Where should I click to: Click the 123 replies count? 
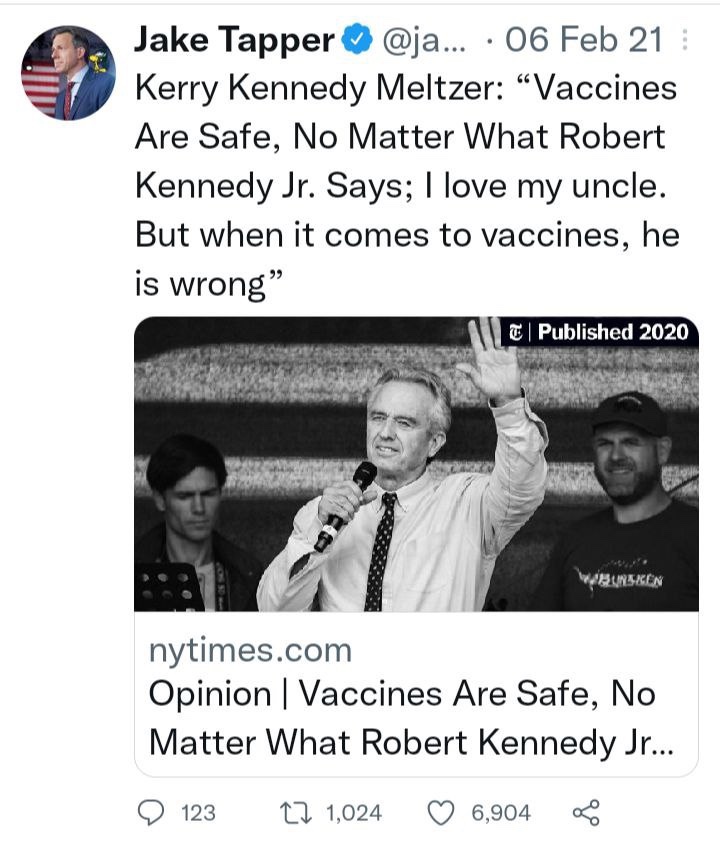(x=197, y=813)
